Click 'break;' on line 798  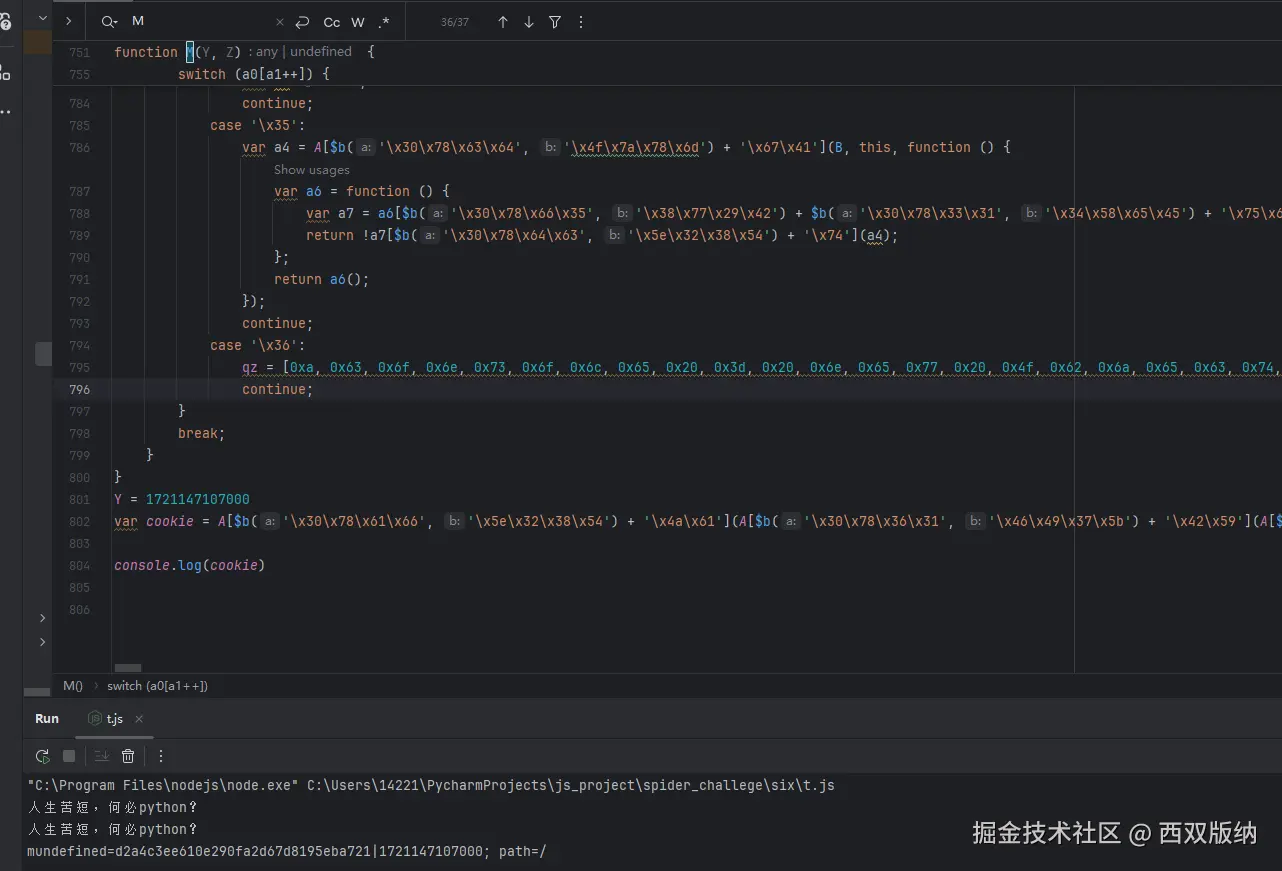[x=202, y=434]
